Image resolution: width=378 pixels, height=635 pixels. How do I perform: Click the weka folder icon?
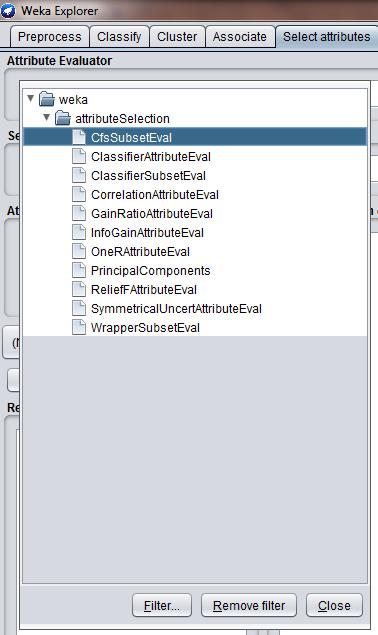point(47,99)
